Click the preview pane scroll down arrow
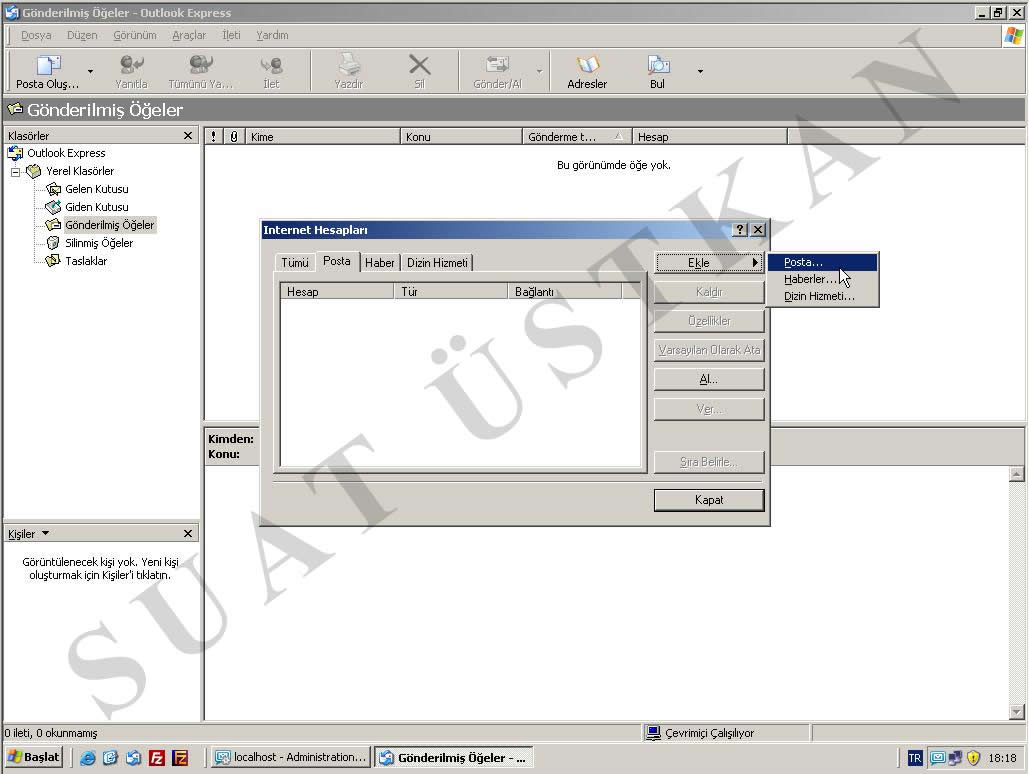This screenshot has height=774, width=1029. tap(1017, 712)
